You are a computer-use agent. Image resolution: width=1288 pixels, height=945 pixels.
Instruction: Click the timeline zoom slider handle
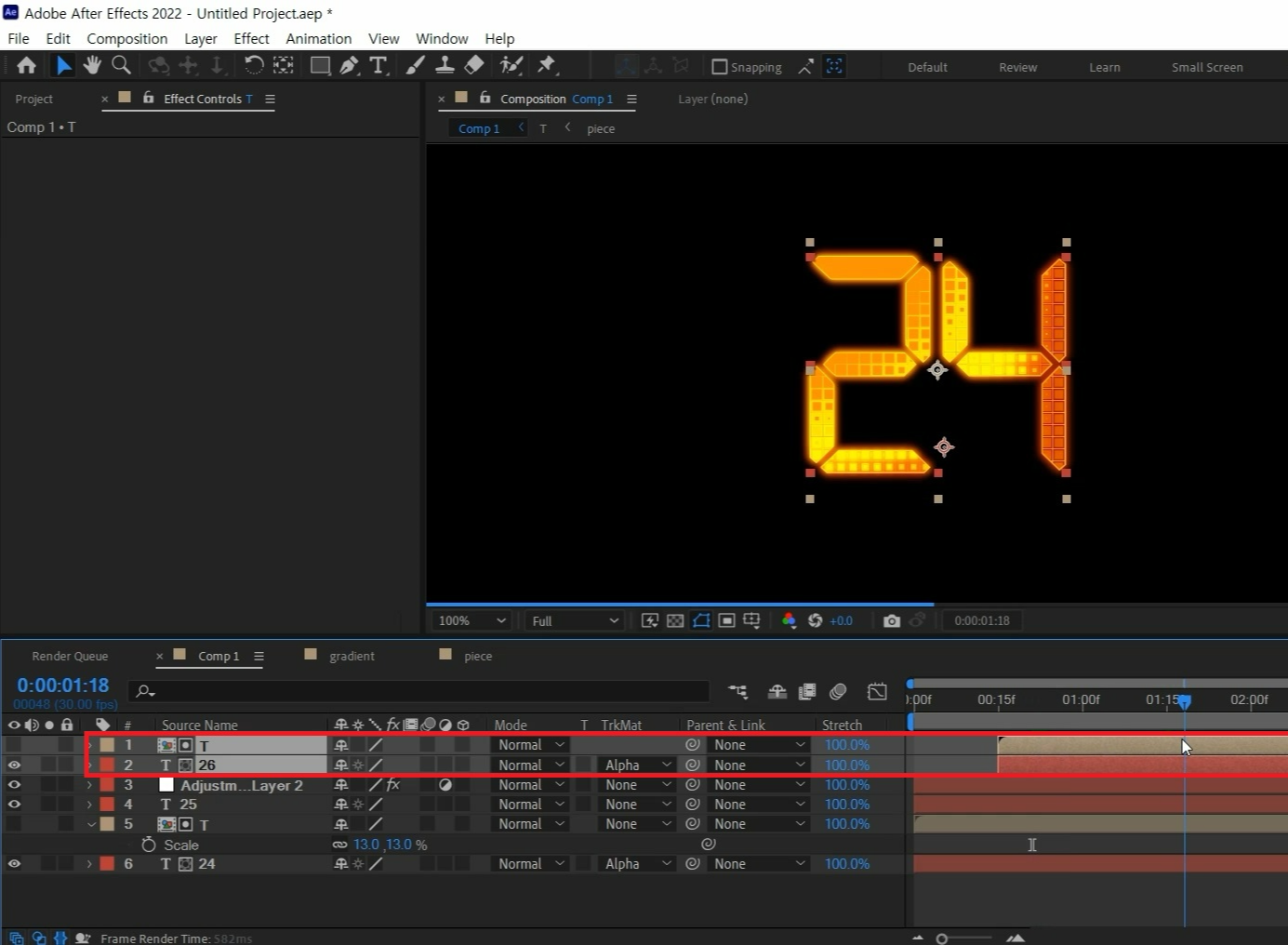coord(941,939)
